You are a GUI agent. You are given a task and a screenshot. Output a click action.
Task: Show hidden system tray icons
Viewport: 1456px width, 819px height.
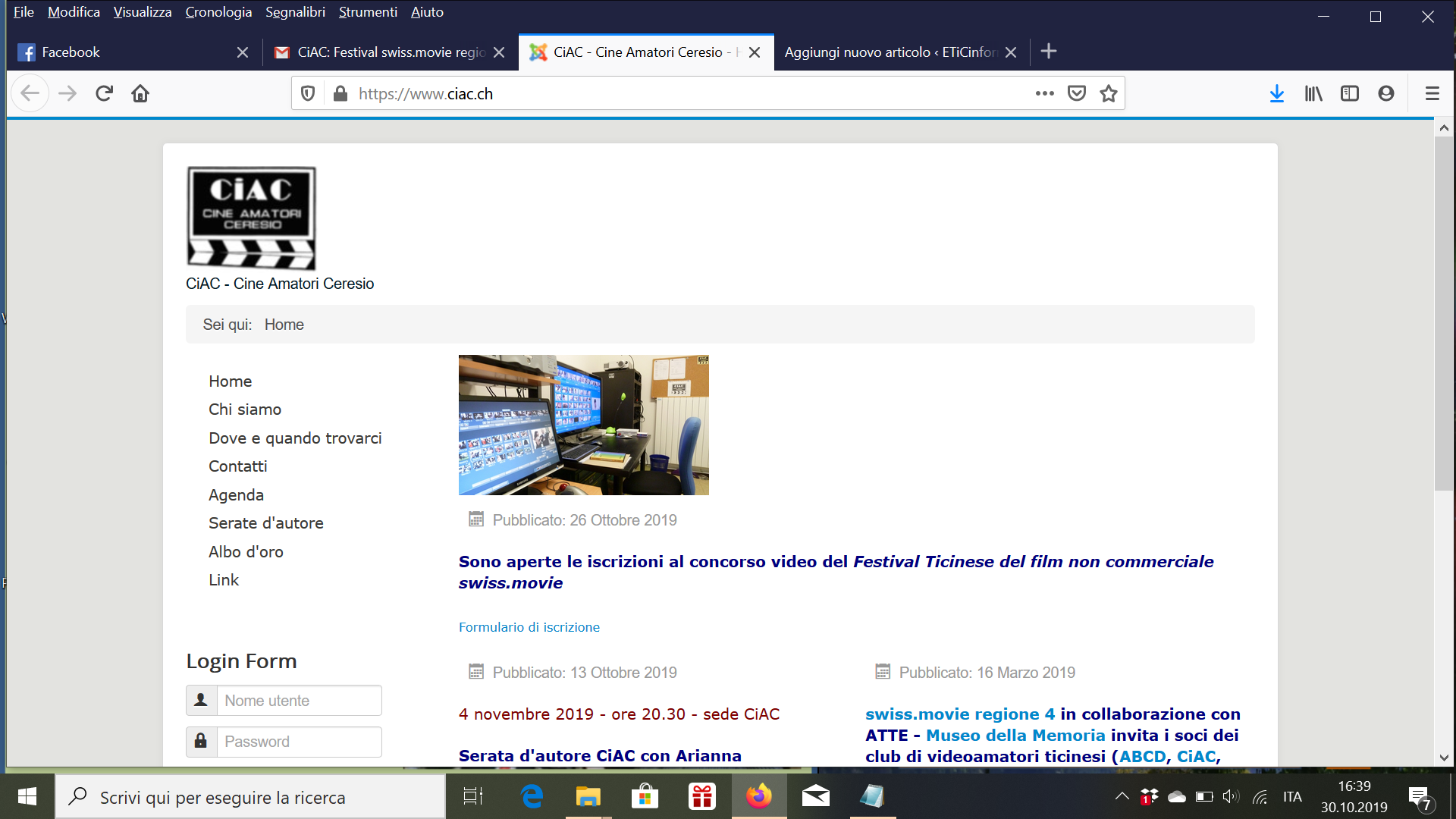tap(1122, 796)
